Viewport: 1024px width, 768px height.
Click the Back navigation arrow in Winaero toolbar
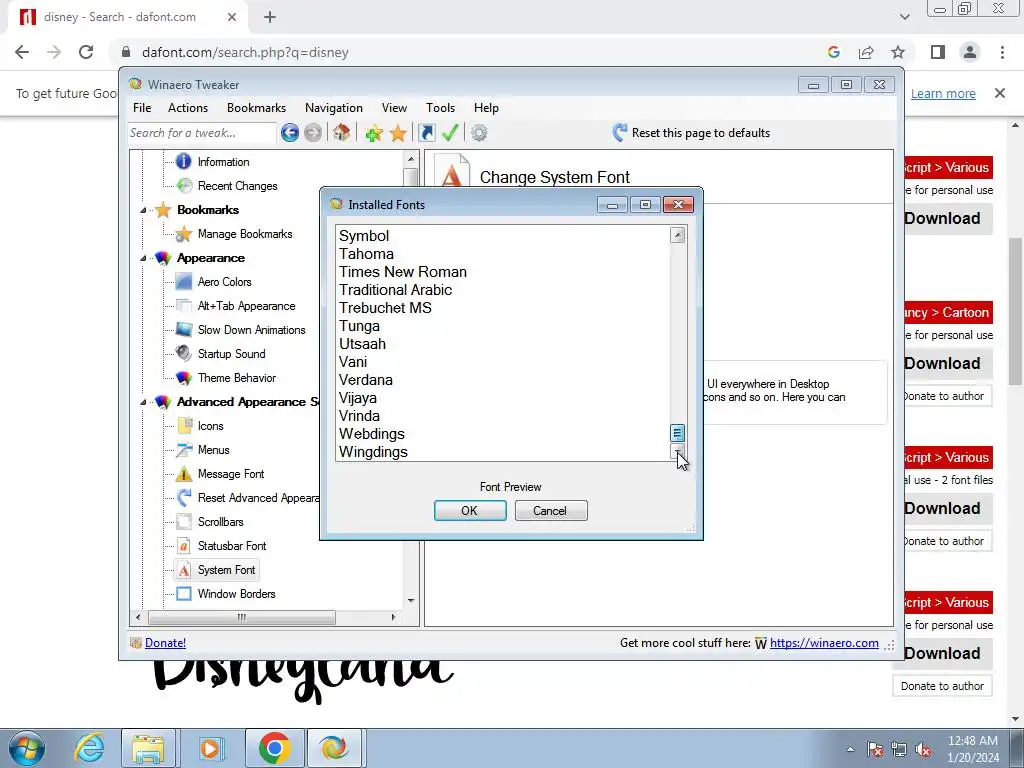(x=290, y=133)
